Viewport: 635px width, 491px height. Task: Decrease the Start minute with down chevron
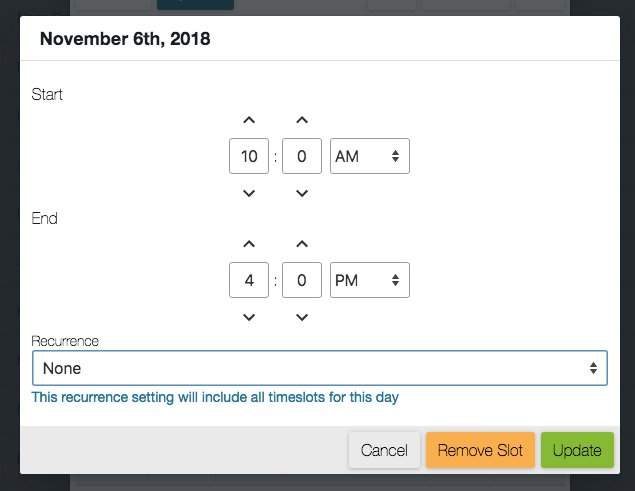click(302, 193)
